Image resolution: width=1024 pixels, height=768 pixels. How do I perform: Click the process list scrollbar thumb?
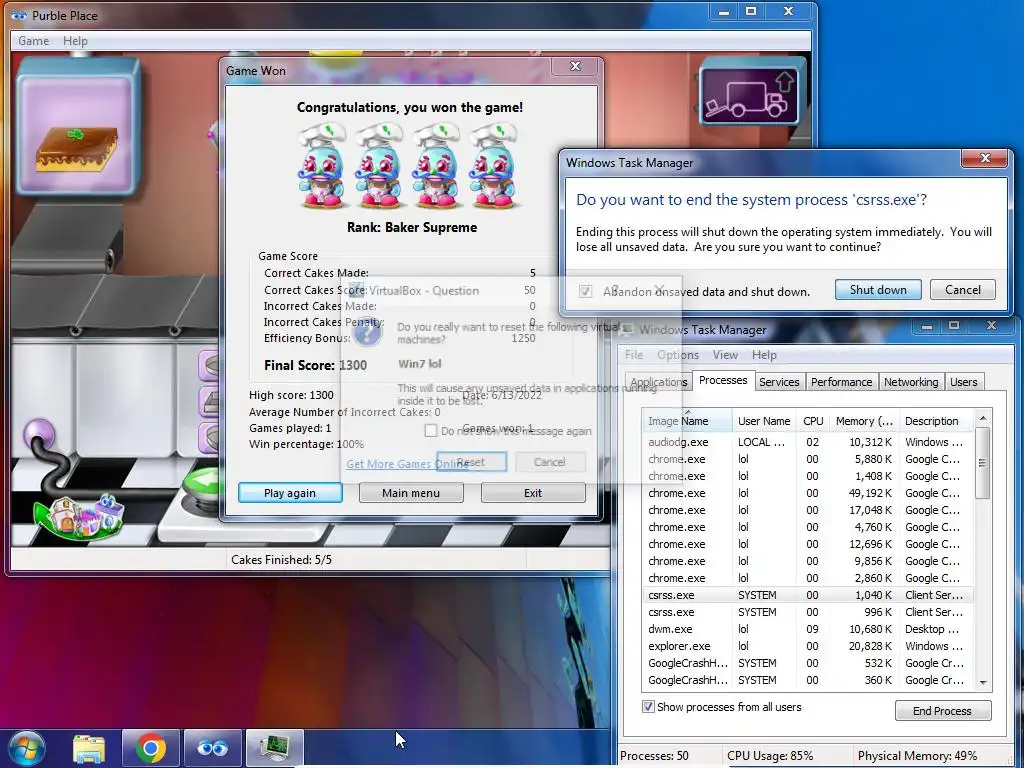coord(982,462)
